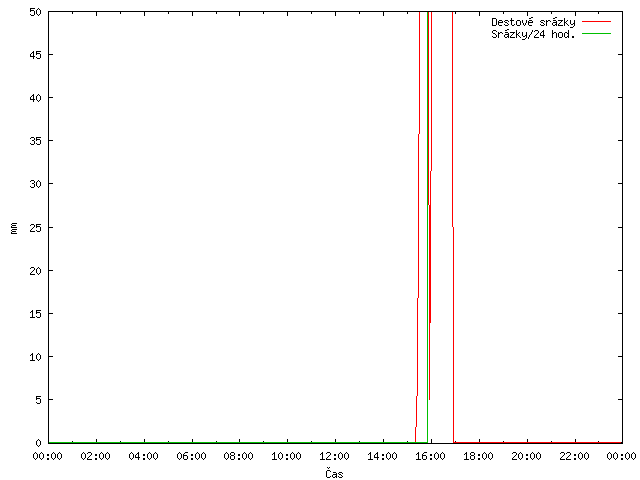Click the 15 value on y-axis
The image size is (640, 480).
coord(36,313)
